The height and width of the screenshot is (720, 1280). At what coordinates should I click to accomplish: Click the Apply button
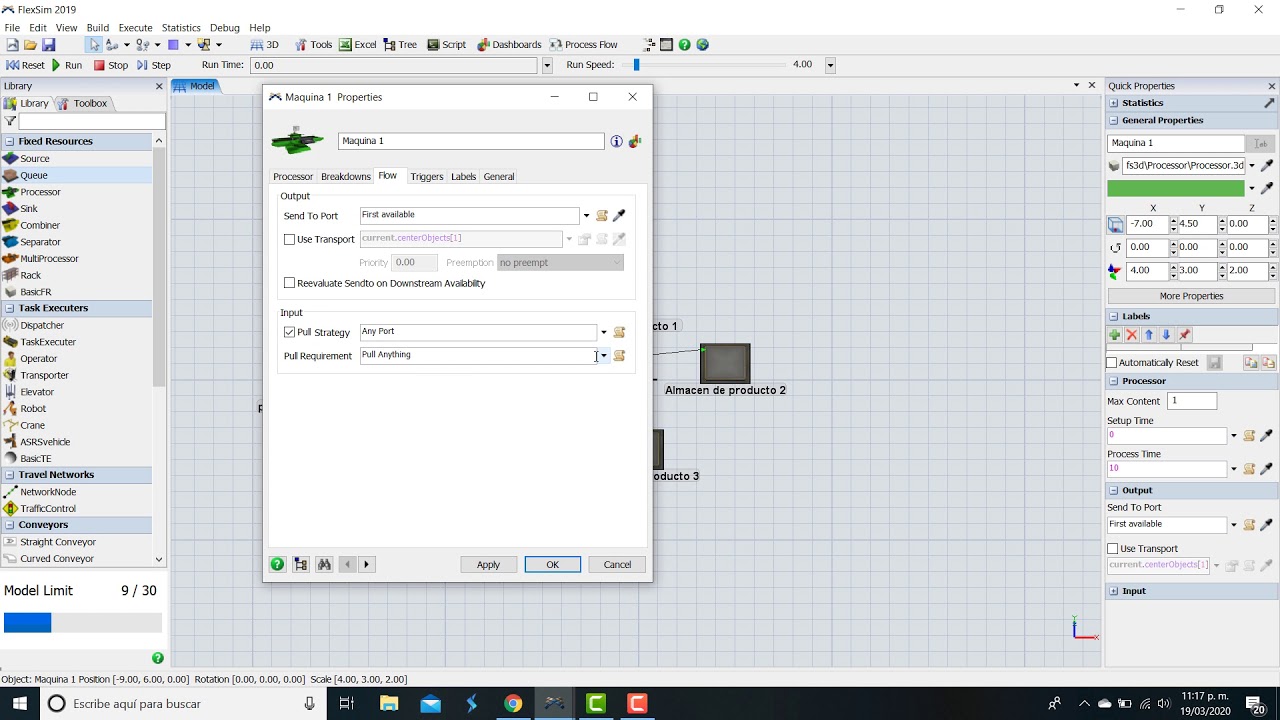(x=488, y=564)
